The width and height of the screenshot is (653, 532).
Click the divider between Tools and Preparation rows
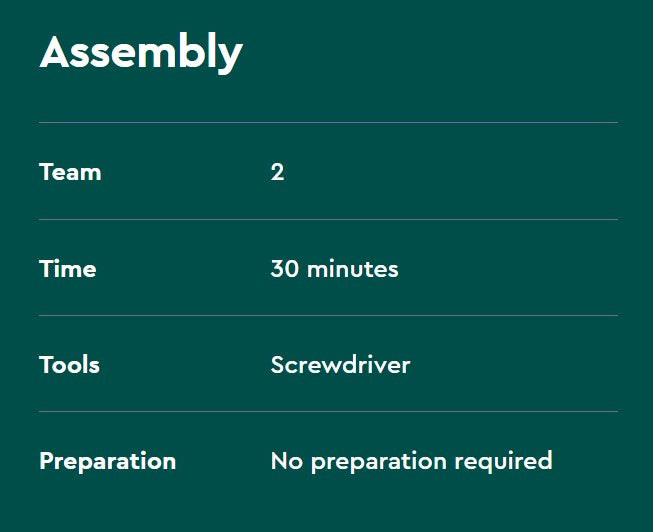[x=328, y=411]
